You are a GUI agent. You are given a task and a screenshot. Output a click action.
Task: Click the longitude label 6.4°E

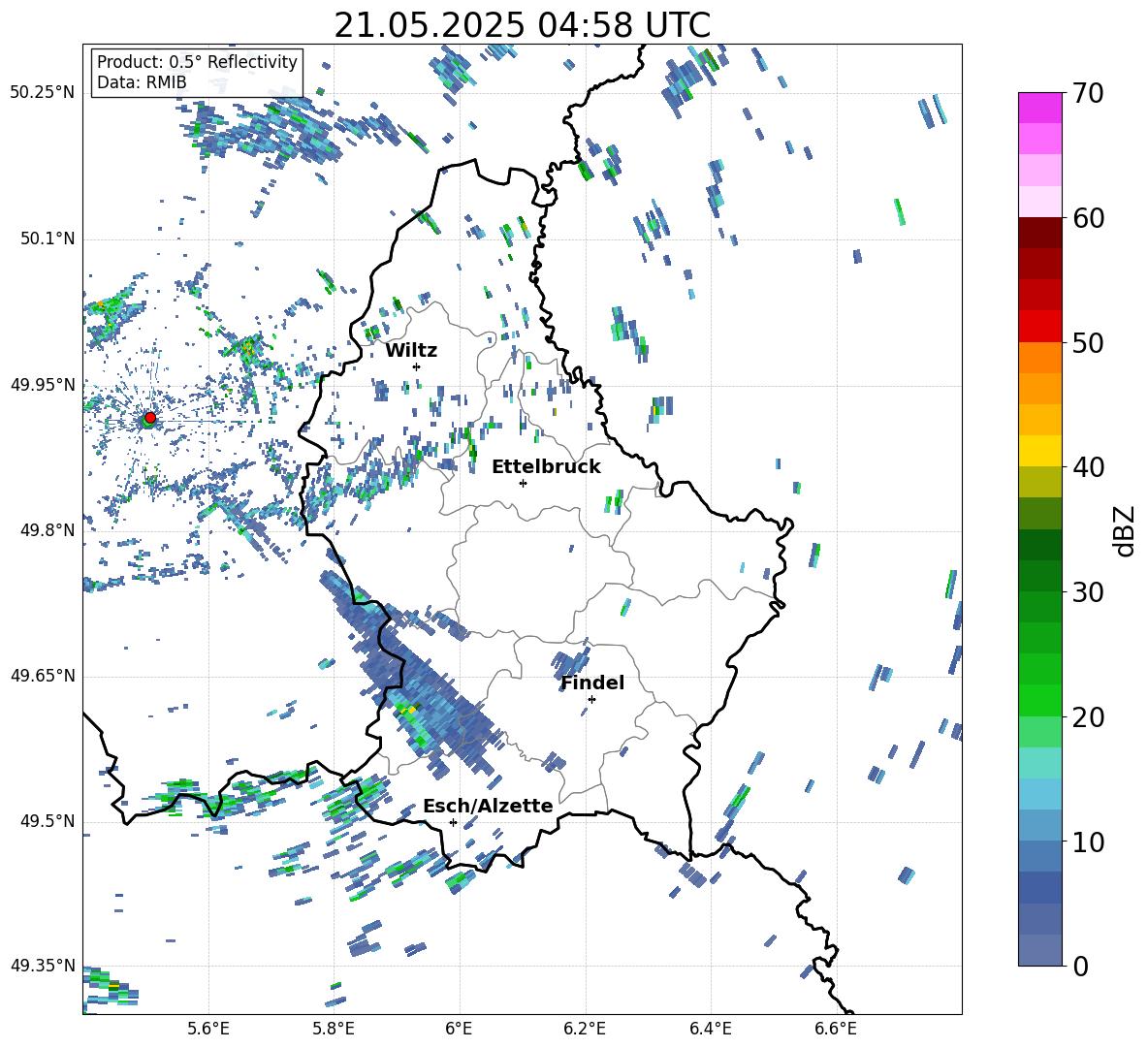pyautogui.click(x=710, y=1029)
